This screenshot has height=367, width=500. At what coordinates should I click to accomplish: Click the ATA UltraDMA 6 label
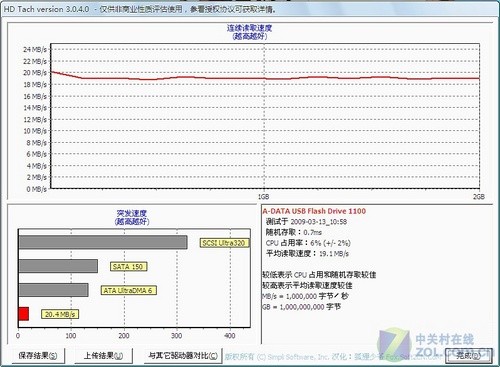click(128, 290)
